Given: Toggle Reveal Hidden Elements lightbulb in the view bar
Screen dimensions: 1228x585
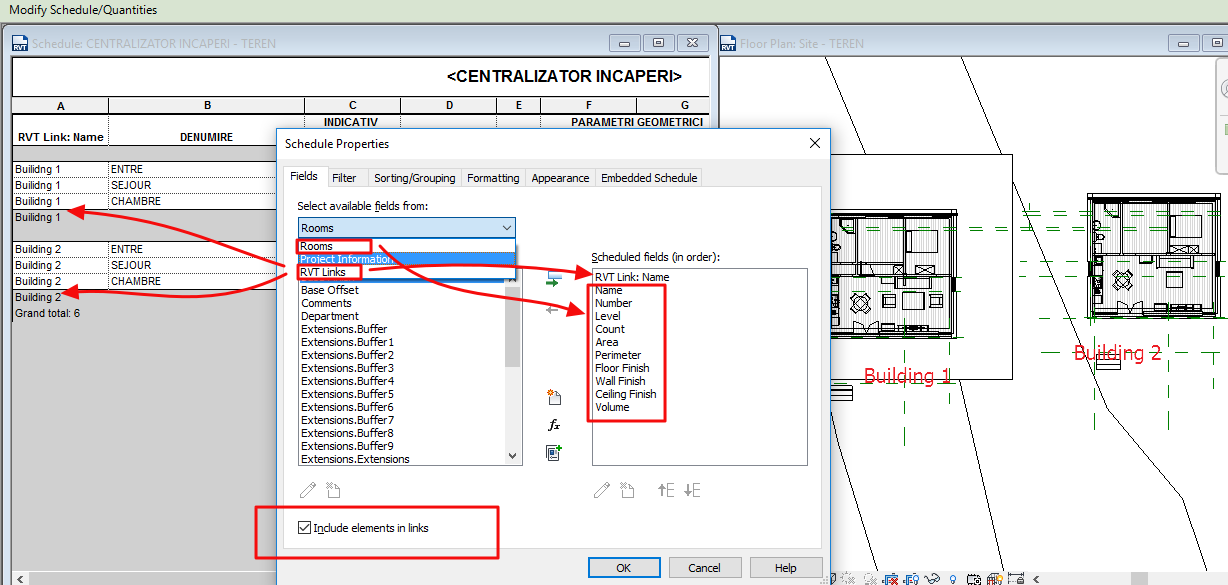Looking at the screenshot, I should (x=953, y=577).
